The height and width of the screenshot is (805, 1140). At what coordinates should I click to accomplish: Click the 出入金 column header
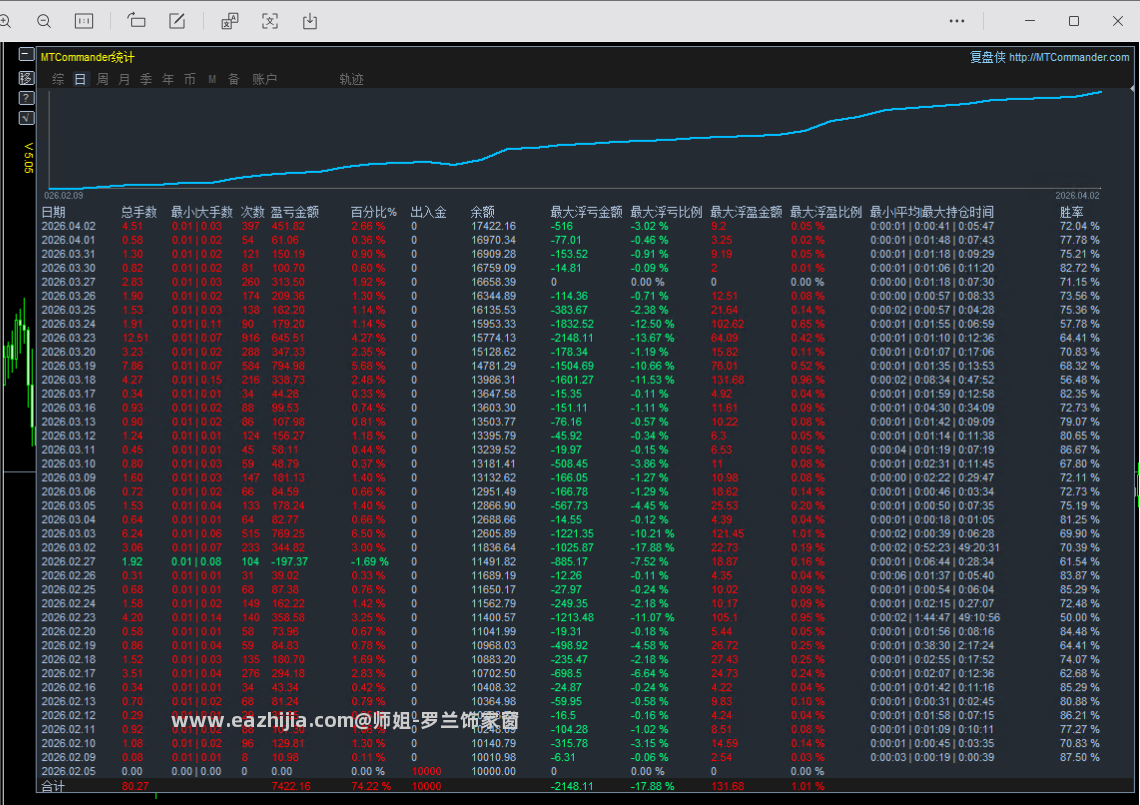coord(428,212)
